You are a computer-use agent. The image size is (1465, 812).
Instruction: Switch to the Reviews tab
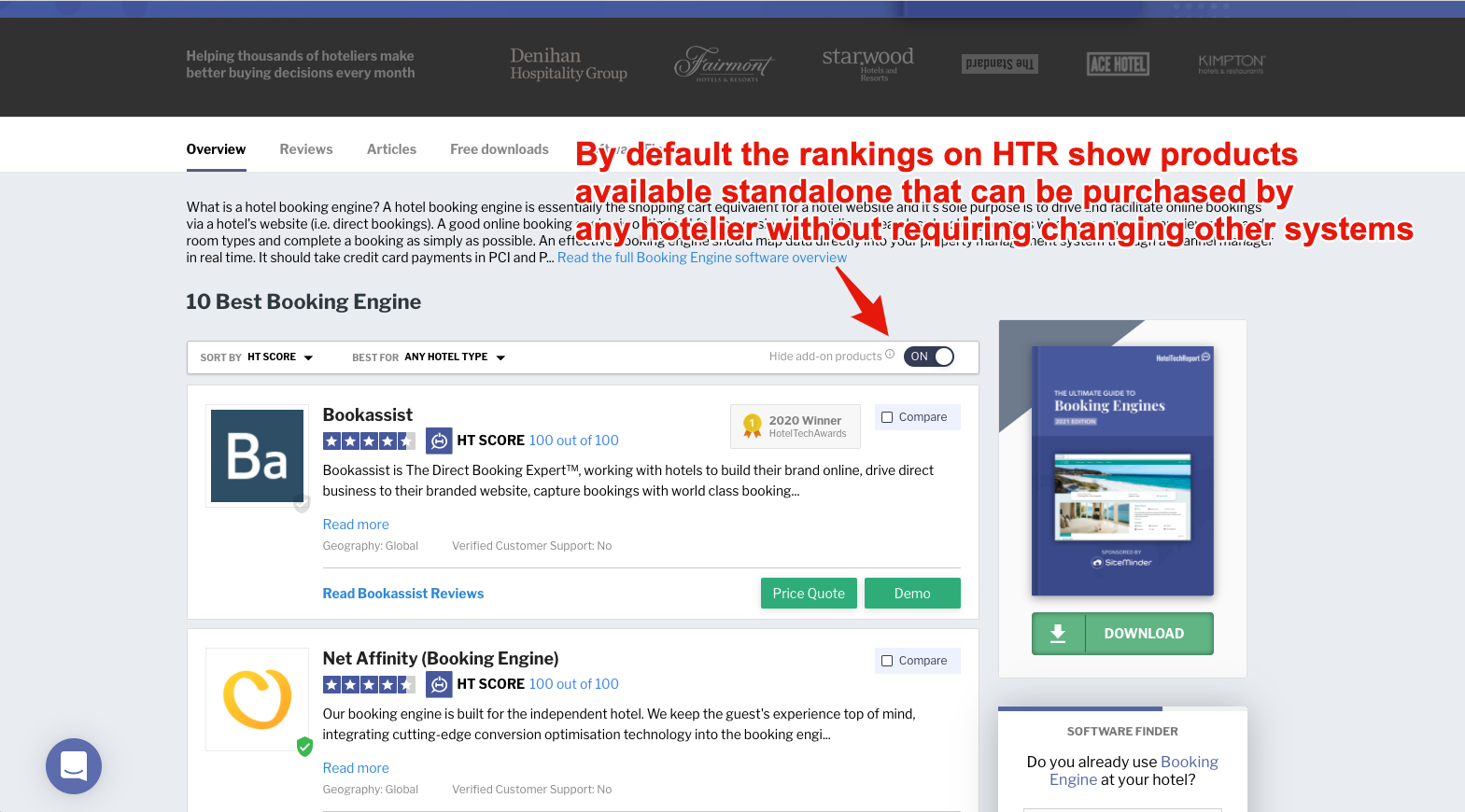tap(306, 149)
